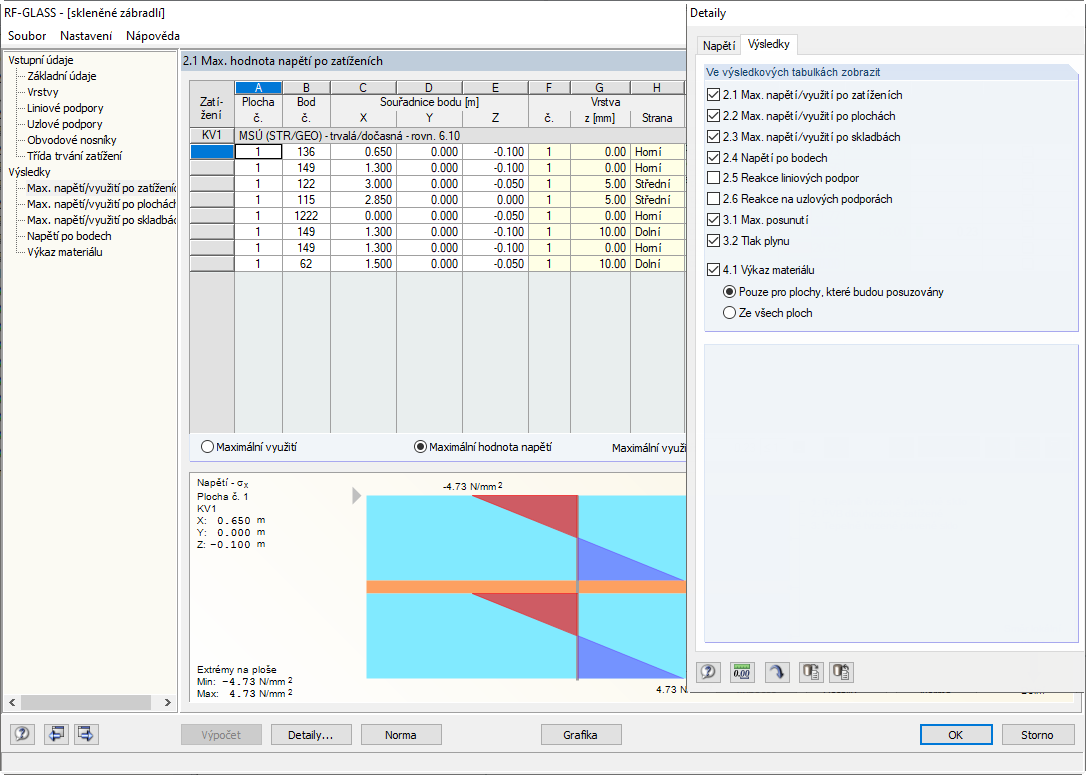Open the Nápověda menu
Image resolution: width=1086 pixels, height=775 pixels.
pos(152,35)
